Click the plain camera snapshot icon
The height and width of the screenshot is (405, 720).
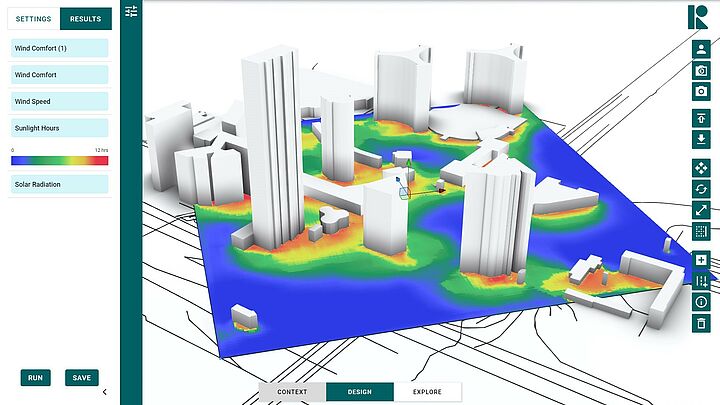[701, 91]
